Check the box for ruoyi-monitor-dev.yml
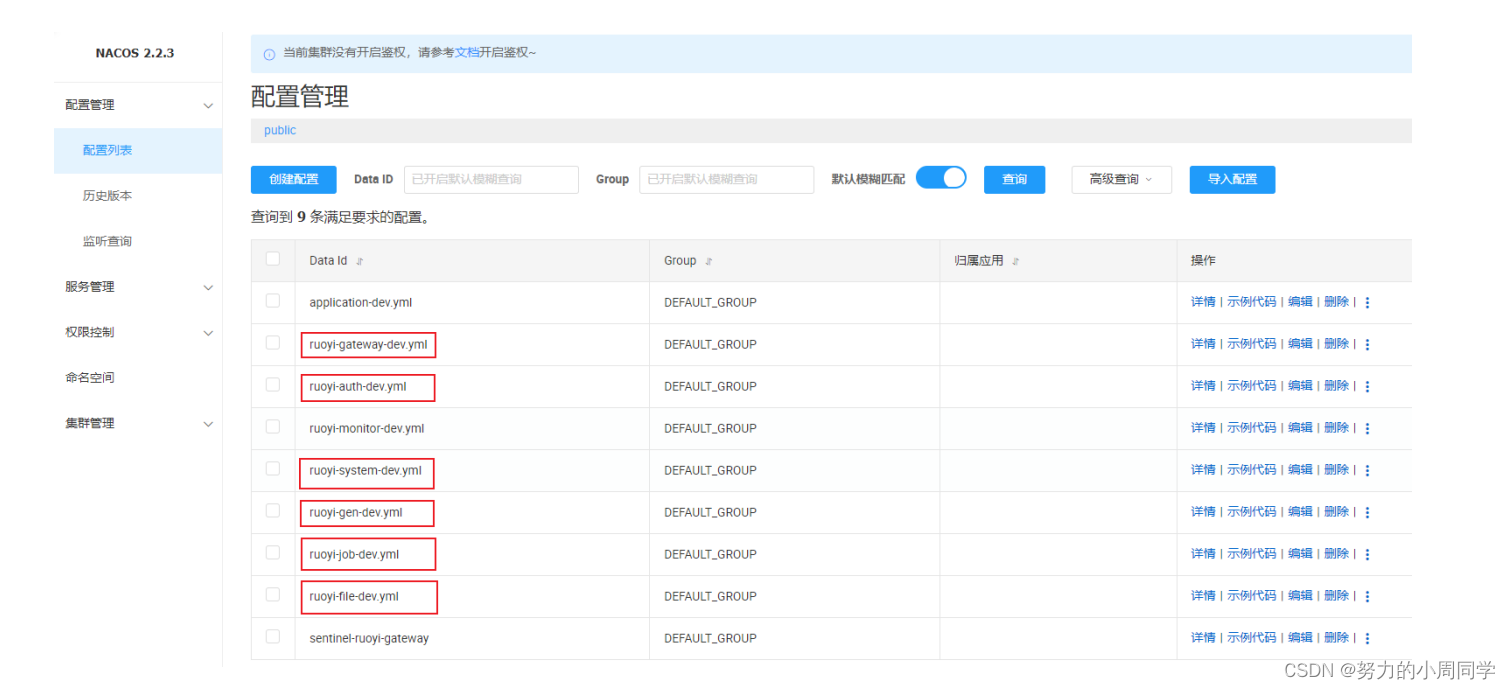 point(273,427)
